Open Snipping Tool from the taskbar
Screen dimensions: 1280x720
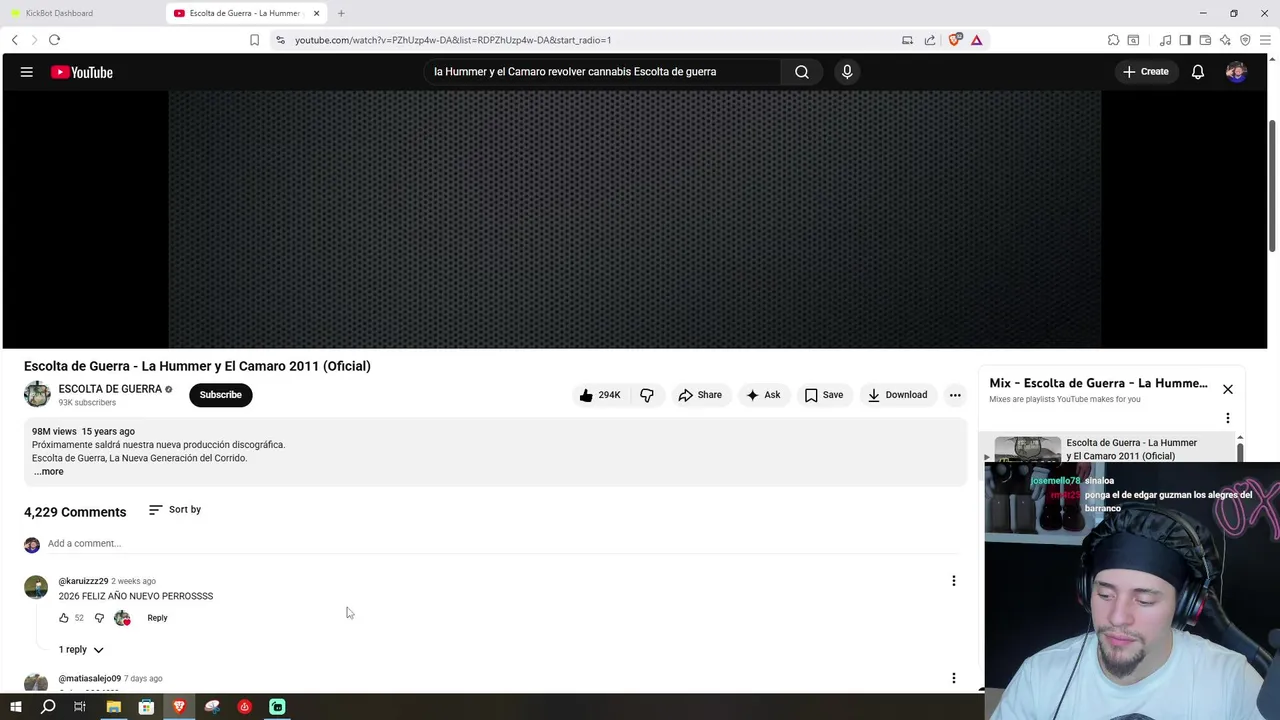click(212, 707)
